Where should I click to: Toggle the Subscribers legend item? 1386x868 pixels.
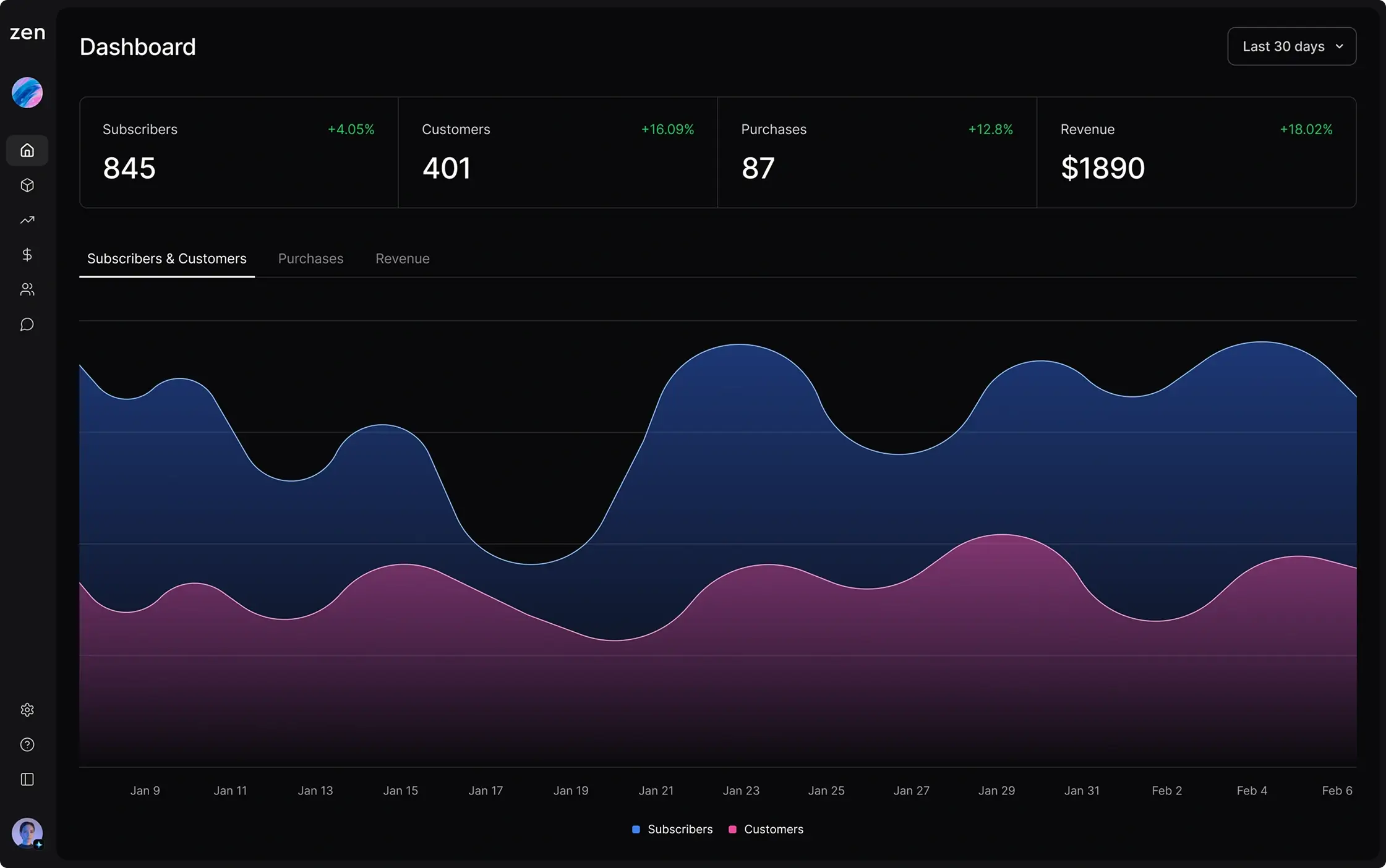[672, 829]
